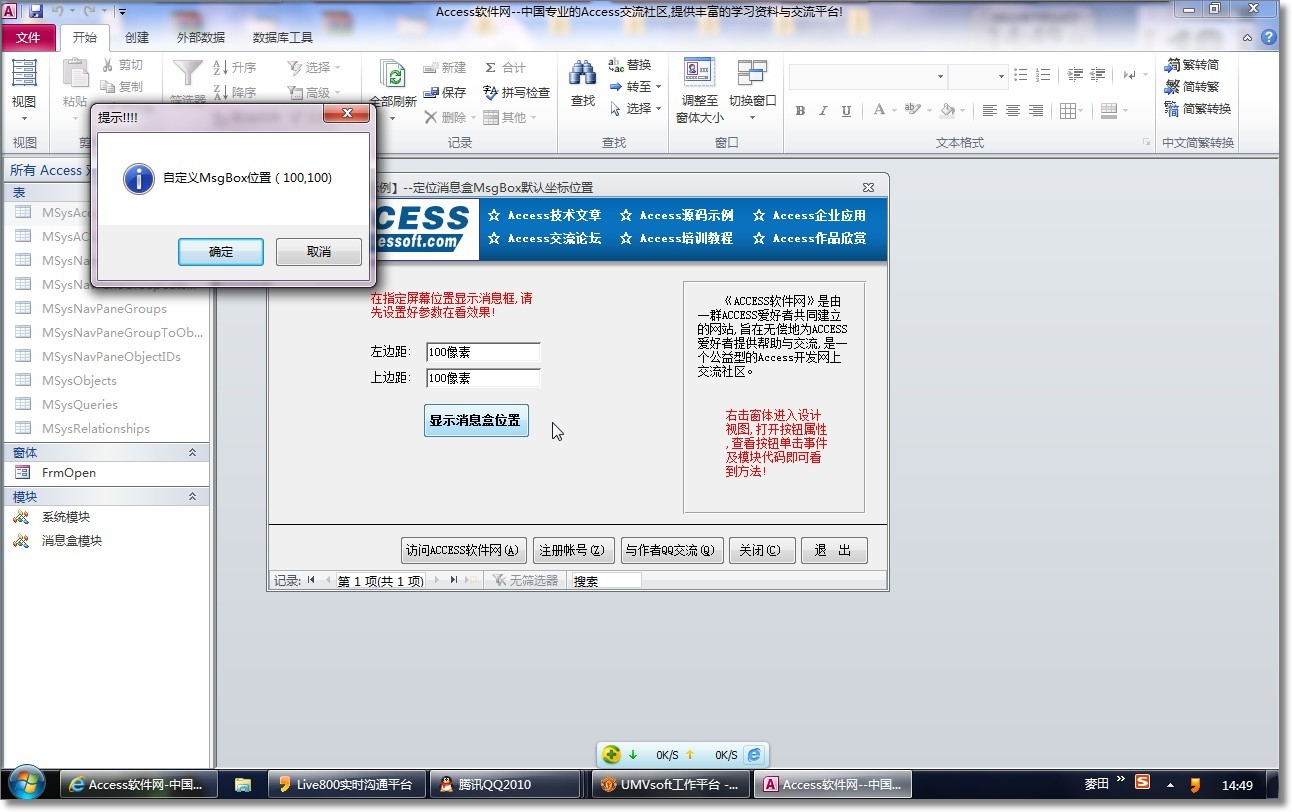Screen dimensions: 1292x812
Task: Click the blue Help question mark icon
Action: 1269,38
